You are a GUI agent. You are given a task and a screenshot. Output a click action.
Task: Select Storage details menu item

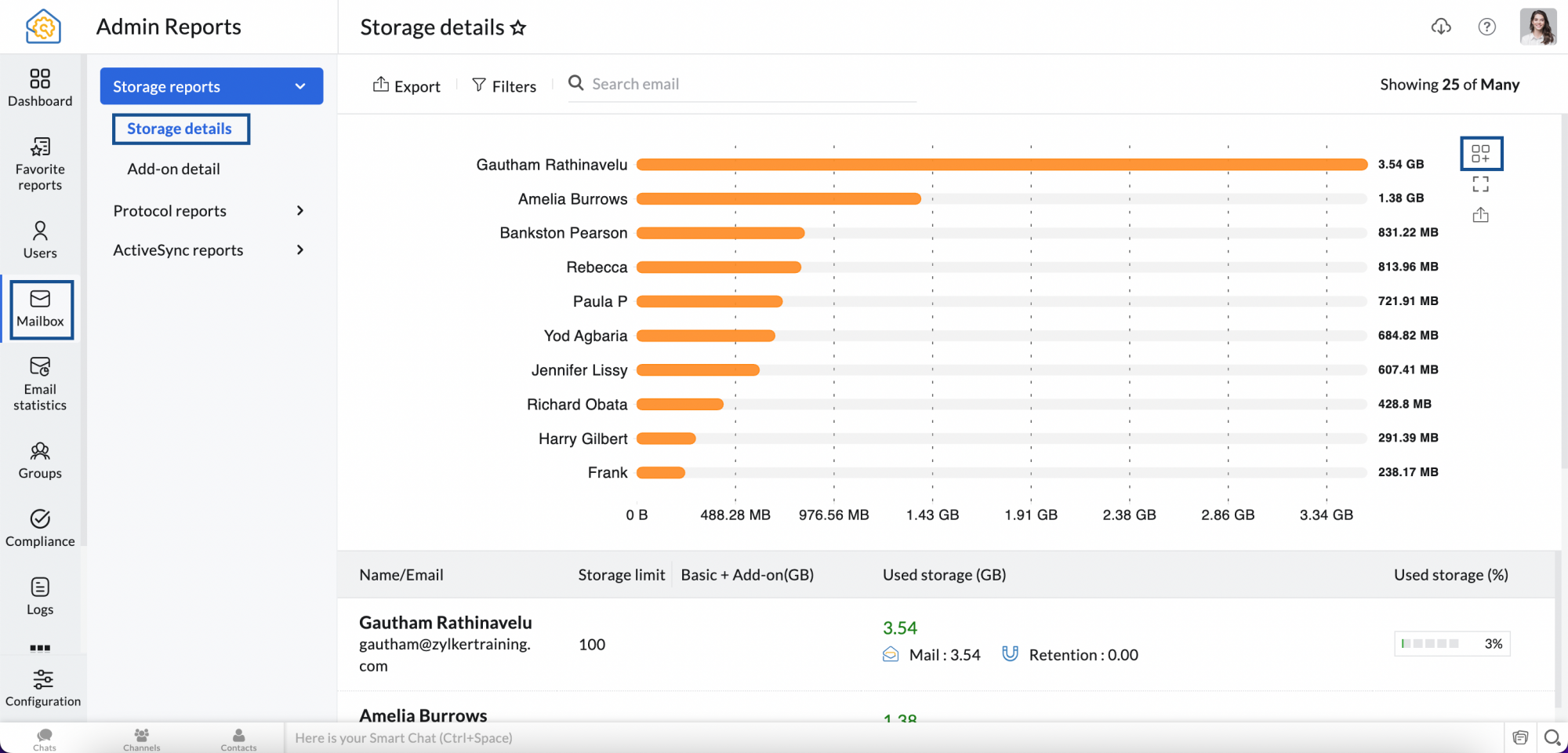click(180, 129)
